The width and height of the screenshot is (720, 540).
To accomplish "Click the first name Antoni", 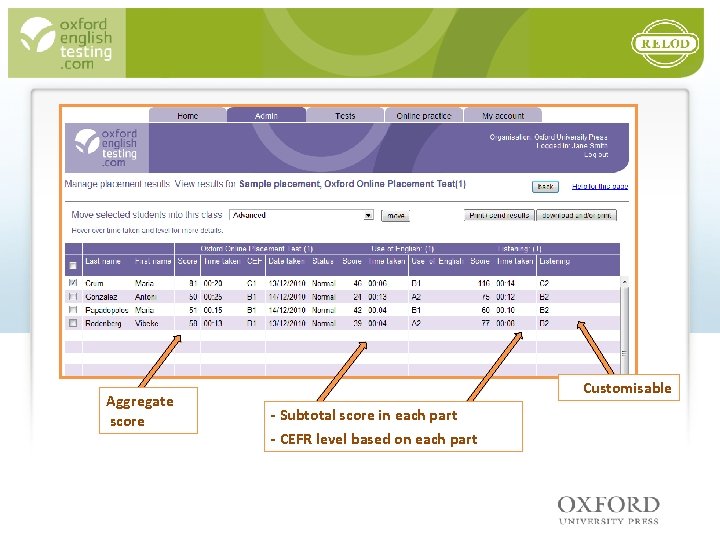I will (146, 297).
